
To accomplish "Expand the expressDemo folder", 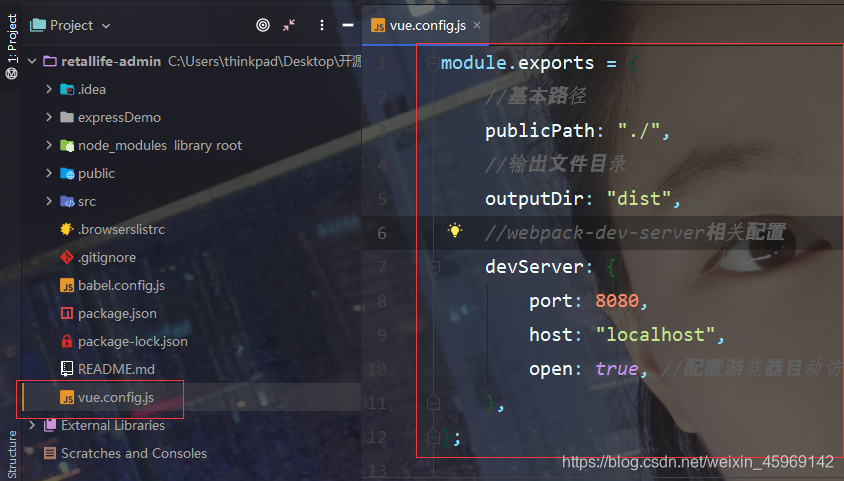I will pyautogui.click(x=49, y=117).
